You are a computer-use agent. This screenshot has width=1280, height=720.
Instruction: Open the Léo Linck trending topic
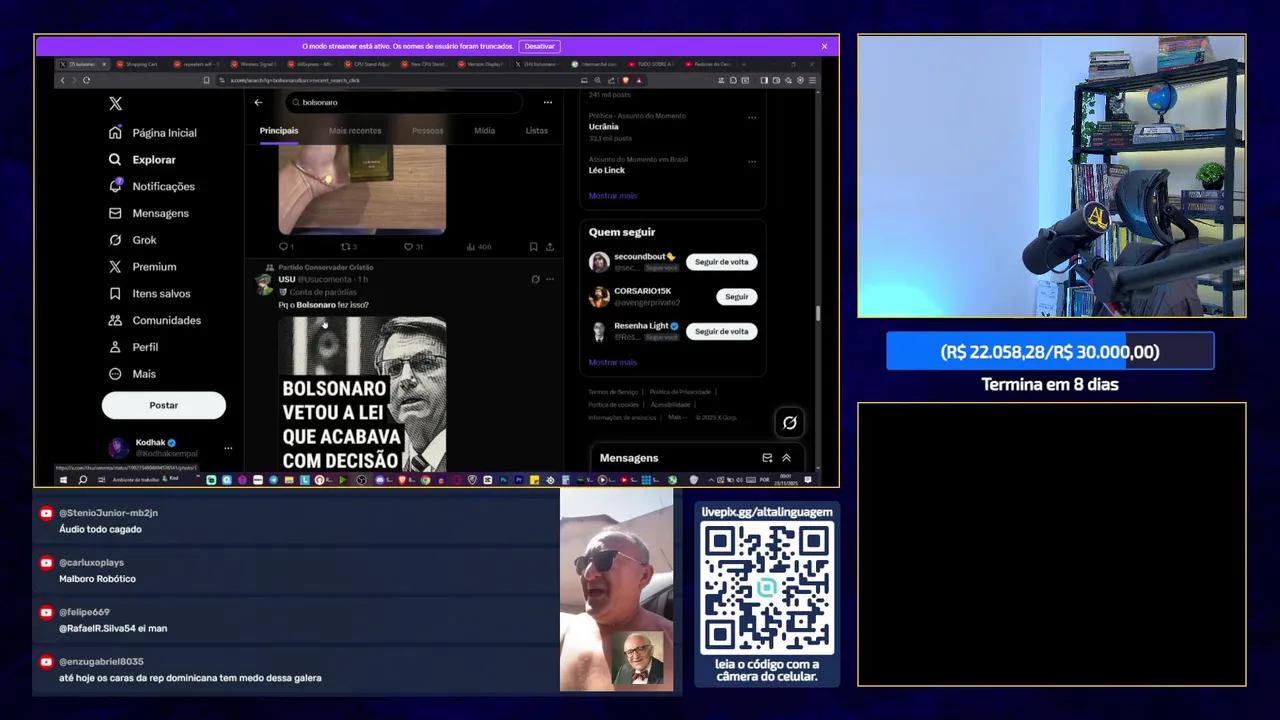[x=606, y=170]
